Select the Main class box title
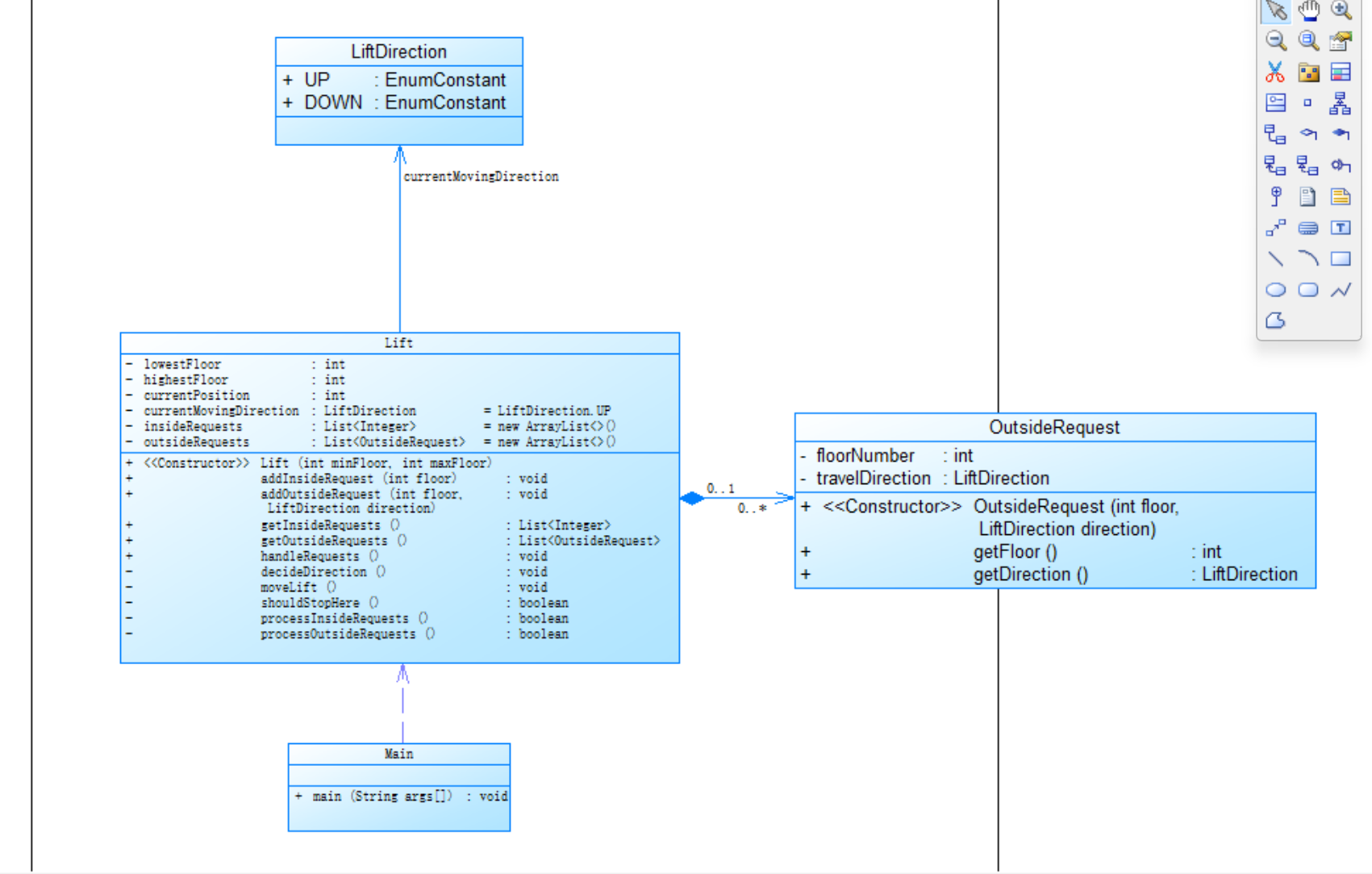 pos(398,754)
